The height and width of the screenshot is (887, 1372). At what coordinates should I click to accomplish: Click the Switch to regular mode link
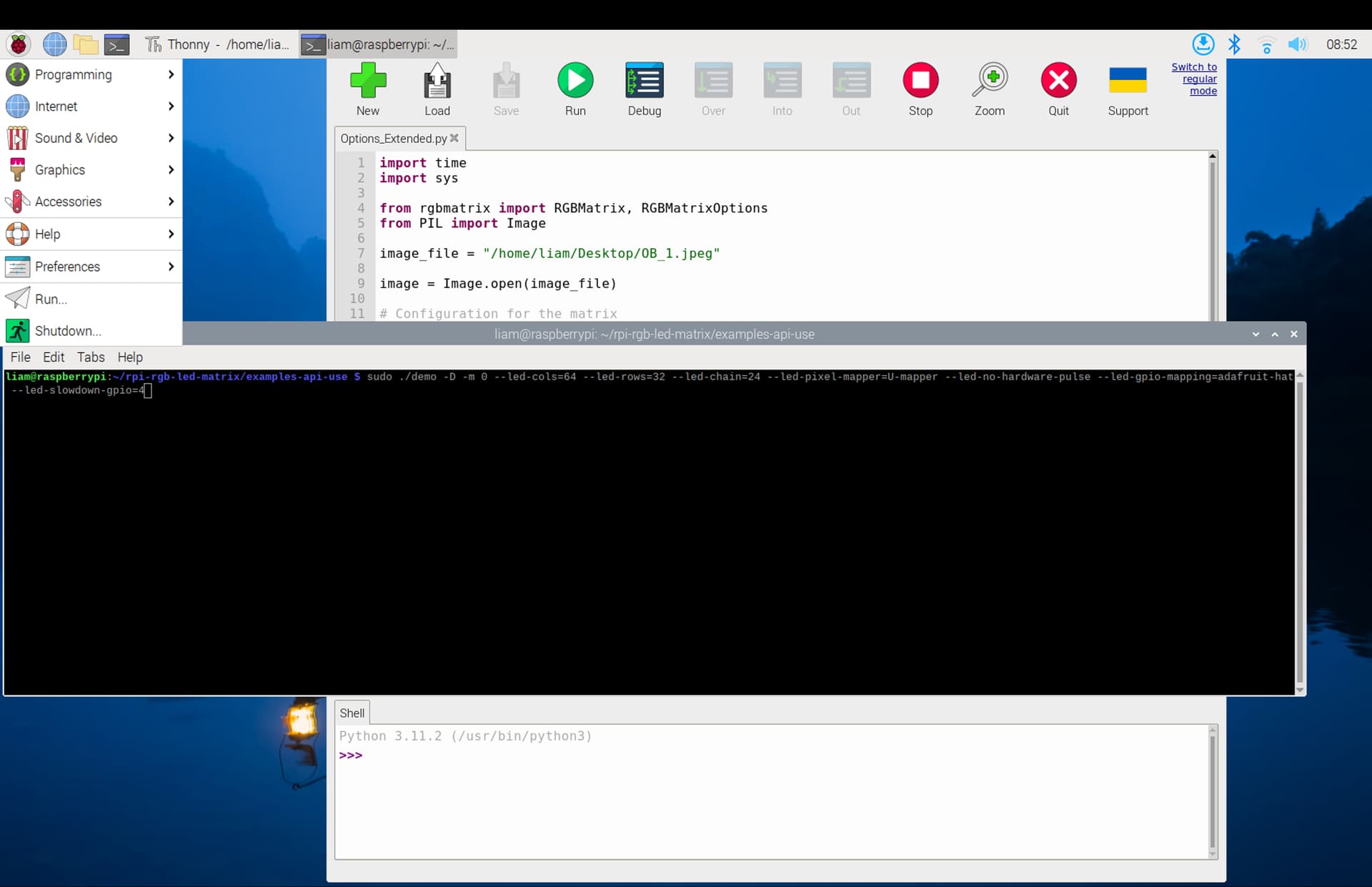tap(1194, 79)
